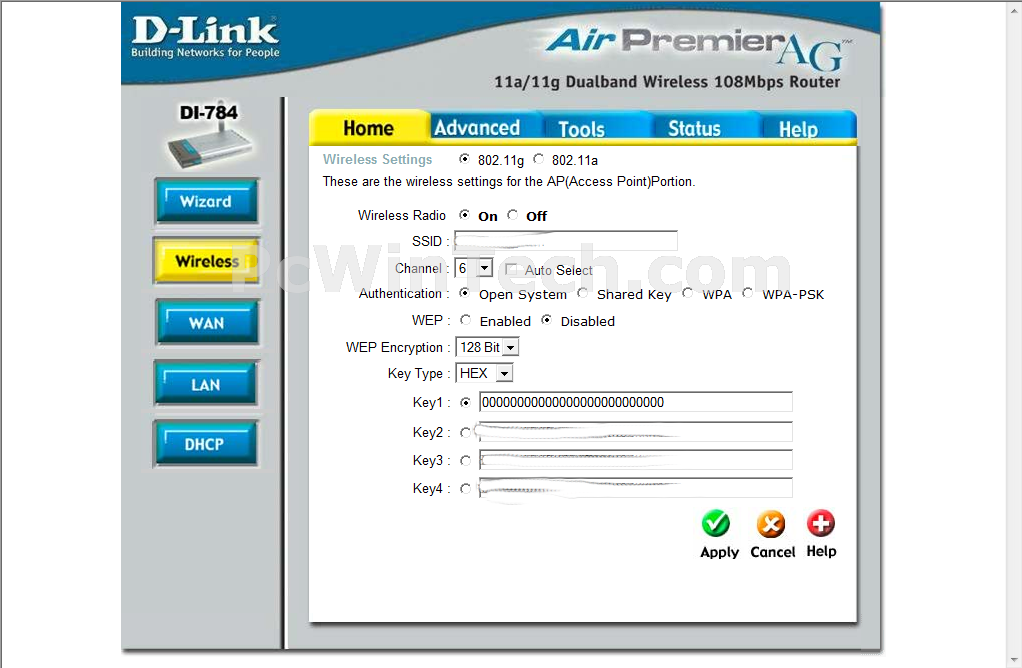1022x668 pixels.
Task: Click the red Help plus icon
Action: tap(821, 523)
